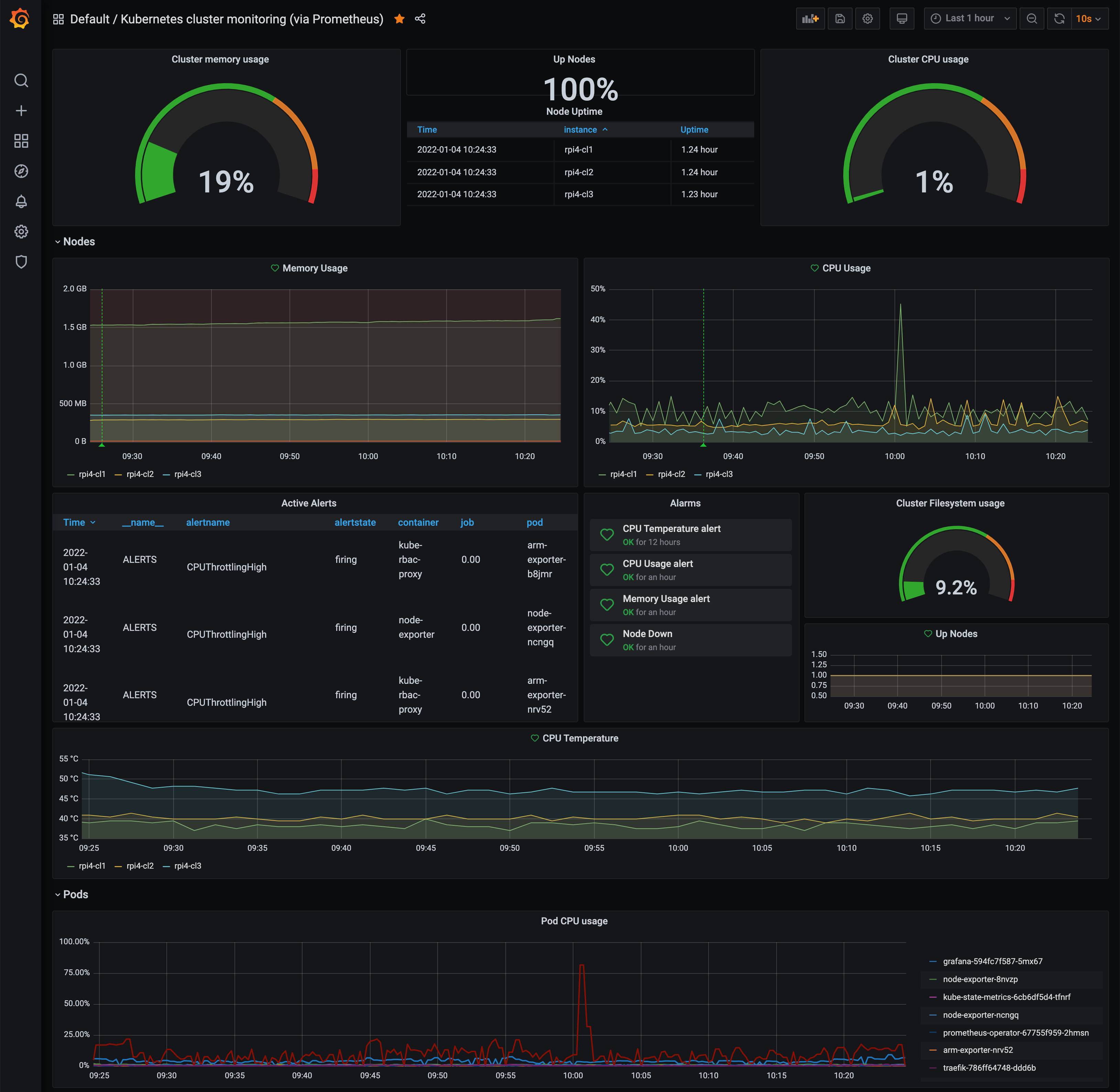Open the Memory Usage alert entry

pos(691,604)
